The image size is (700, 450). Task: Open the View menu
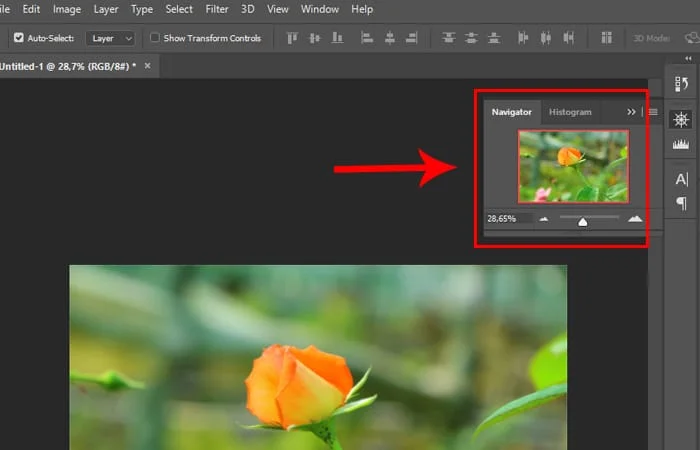click(278, 9)
